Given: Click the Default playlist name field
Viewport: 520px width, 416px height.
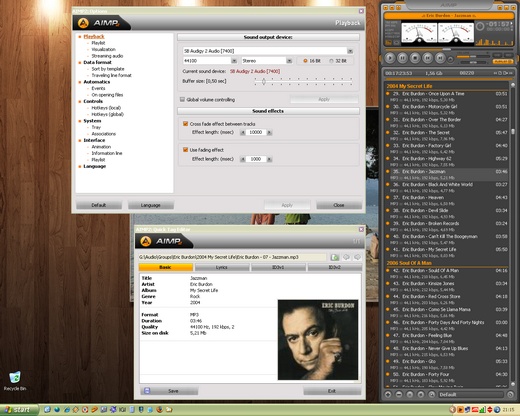Looking at the screenshot, I should coord(470,395).
